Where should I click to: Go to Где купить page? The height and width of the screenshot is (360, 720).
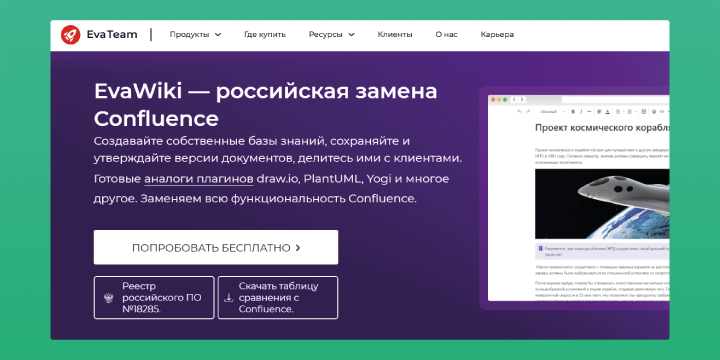click(265, 34)
